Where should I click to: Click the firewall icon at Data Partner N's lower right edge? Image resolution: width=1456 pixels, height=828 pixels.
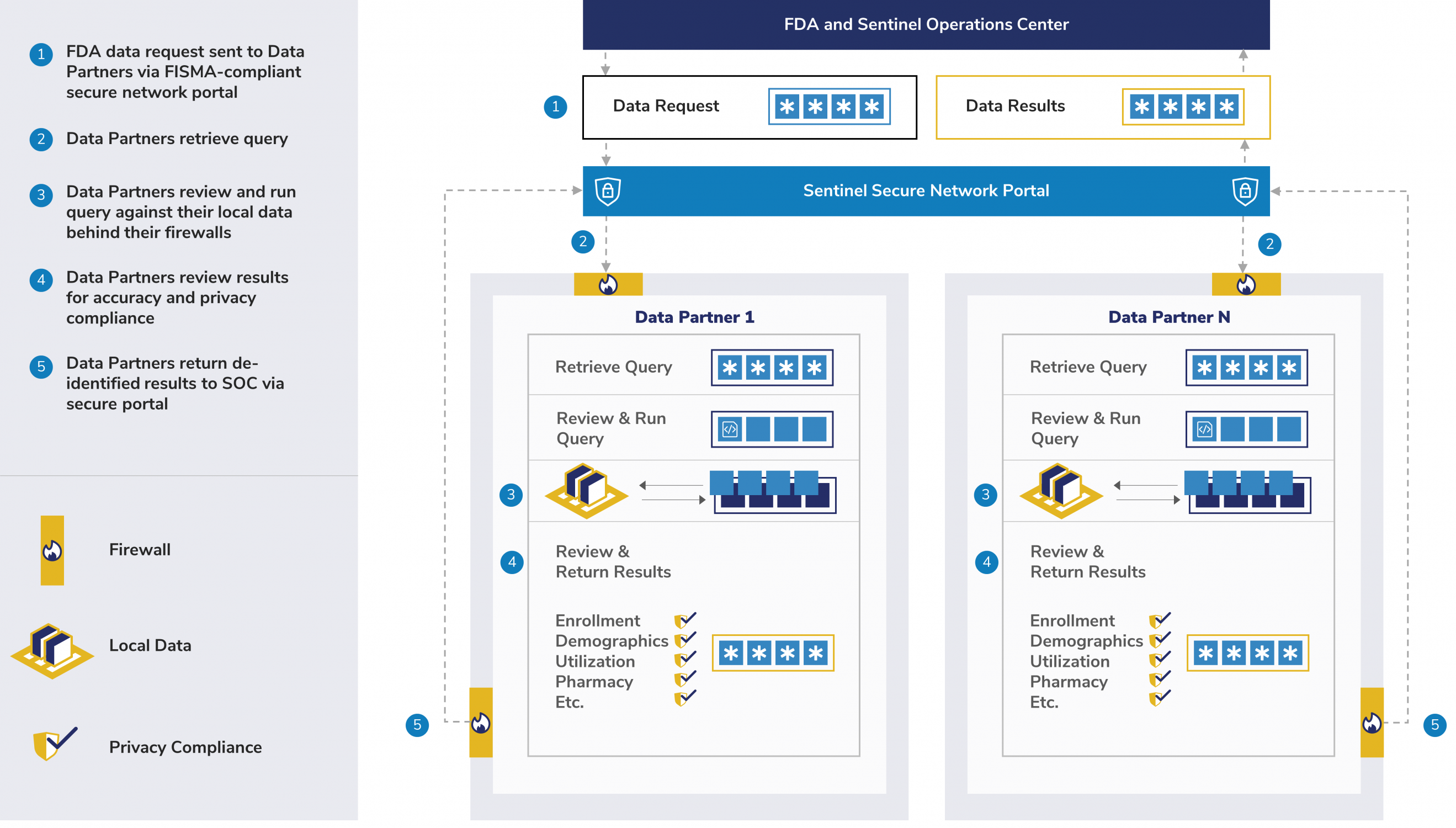pos(1372,722)
